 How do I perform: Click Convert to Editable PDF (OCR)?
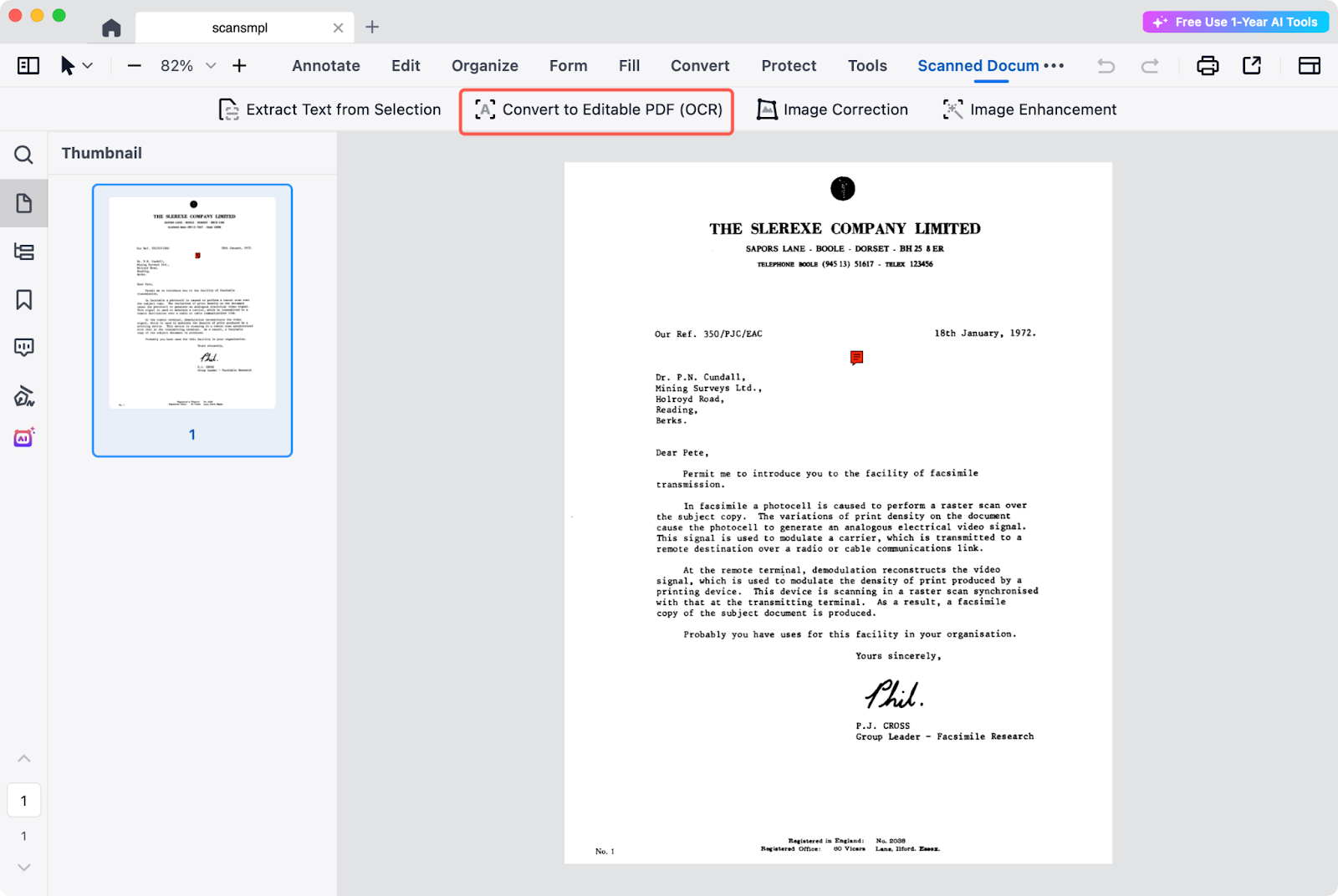point(597,110)
